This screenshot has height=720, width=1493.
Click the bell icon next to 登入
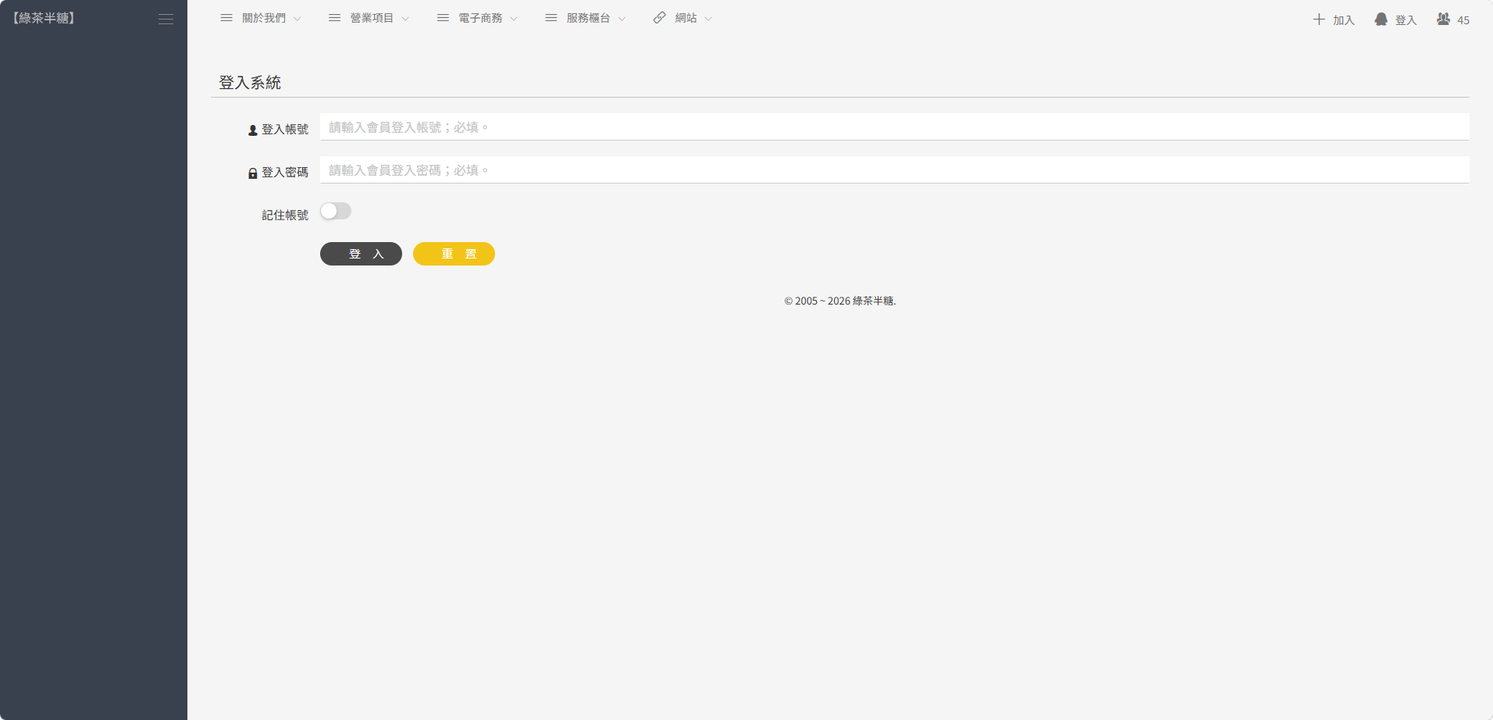point(1381,19)
